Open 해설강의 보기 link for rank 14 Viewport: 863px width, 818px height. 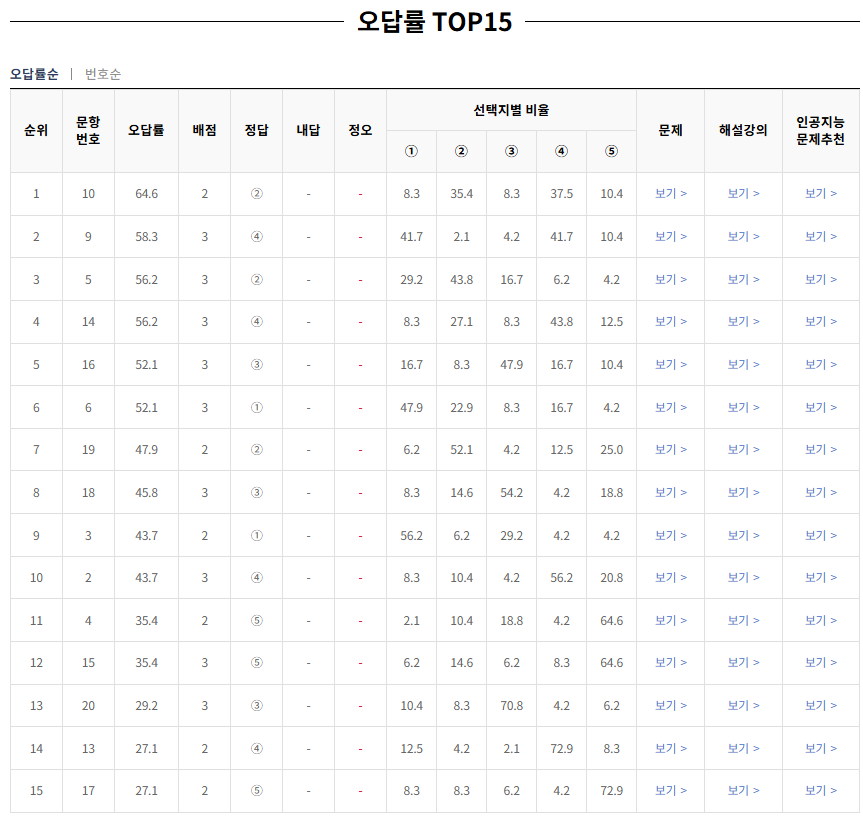coord(743,749)
